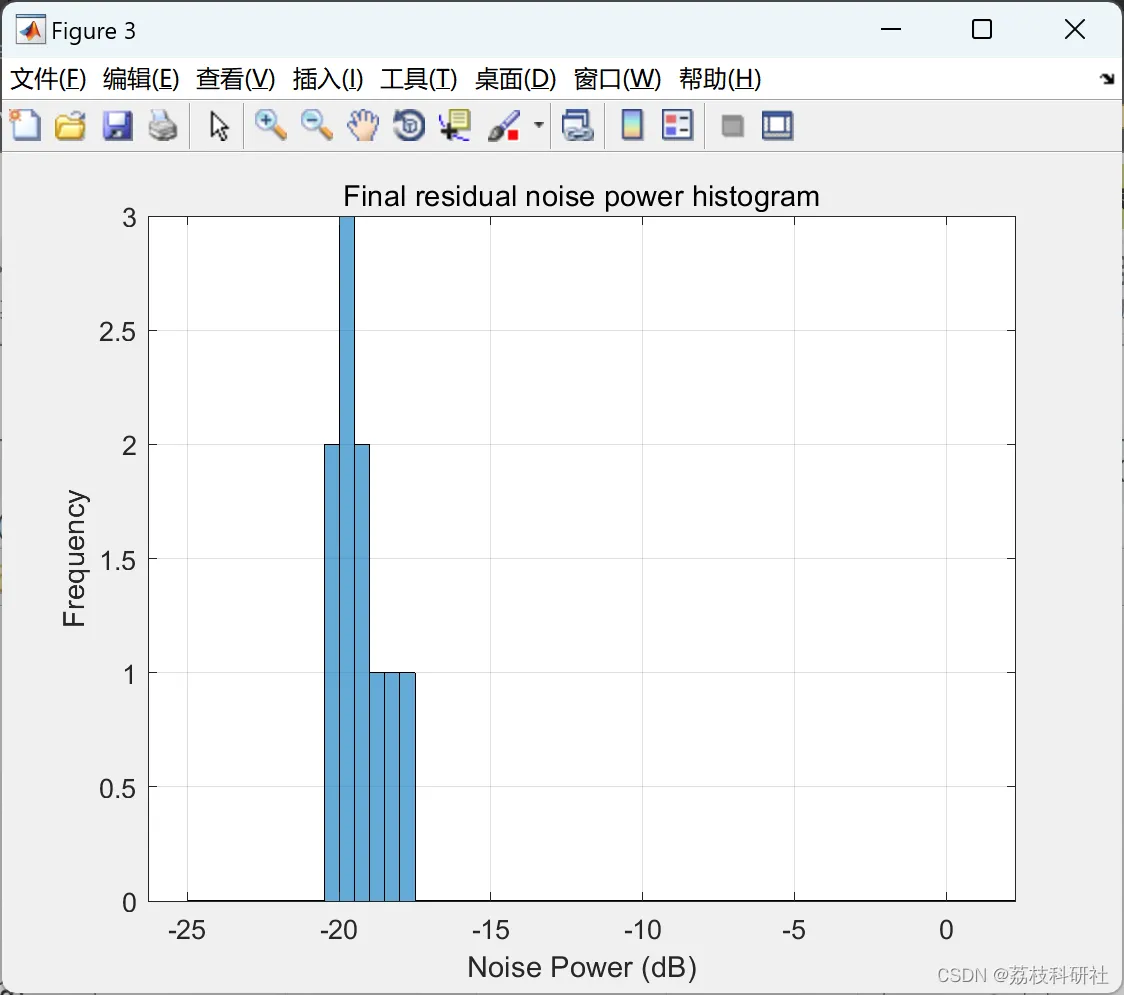Click the plot title 'Final residual noise power histogram'

pos(581,196)
